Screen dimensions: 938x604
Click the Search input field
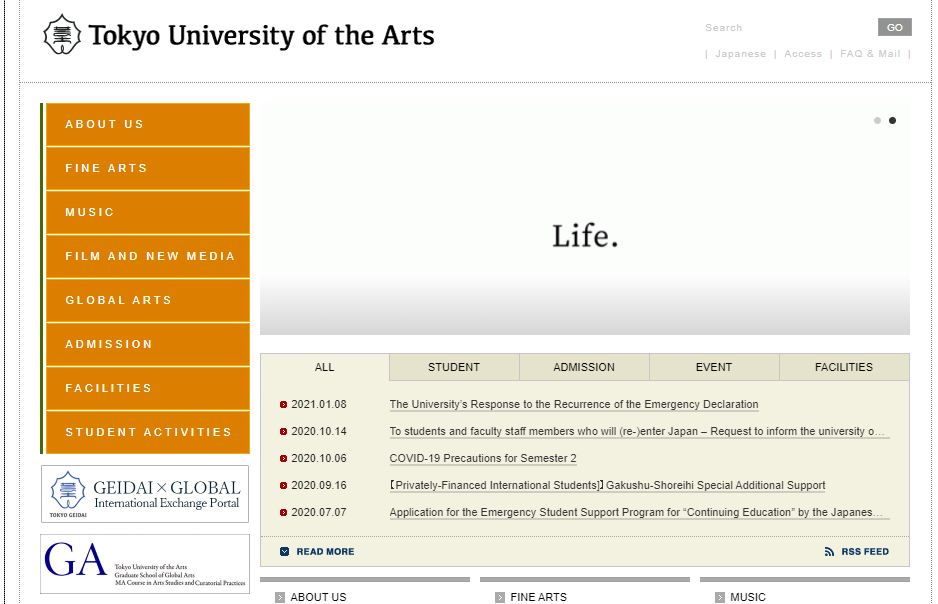click(x=788, y=28)
